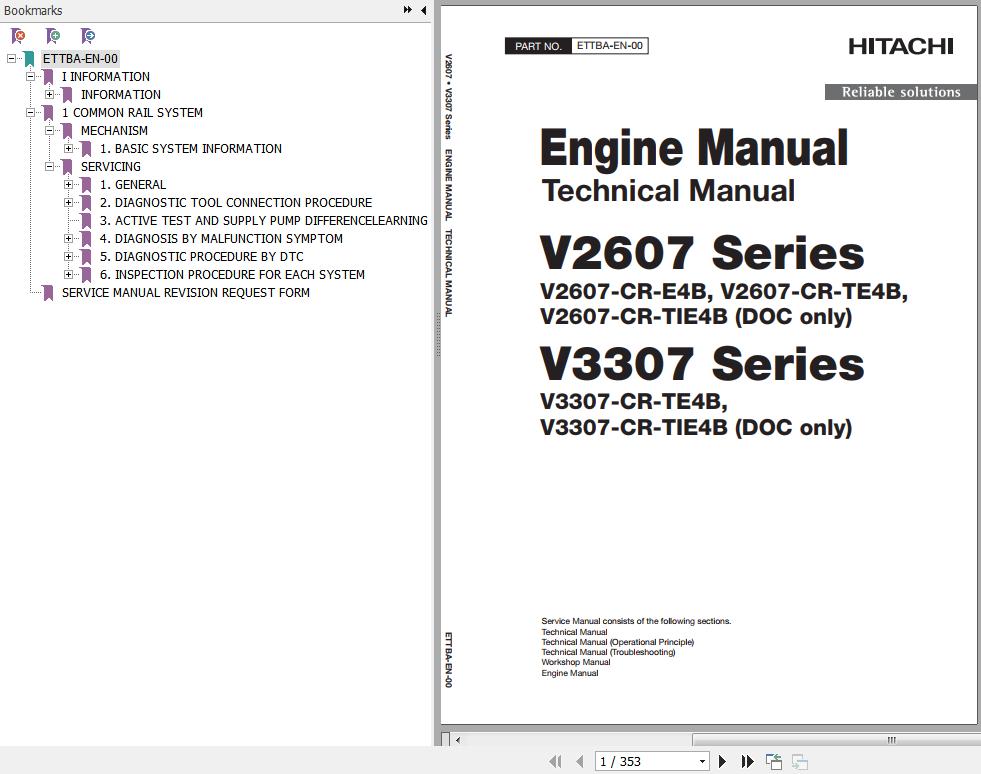Open the 1 COMMON RAIL SYSTEM bookmark
Image resolution: width=981 pixels, height=774 pixels.
tap(132, 113)
